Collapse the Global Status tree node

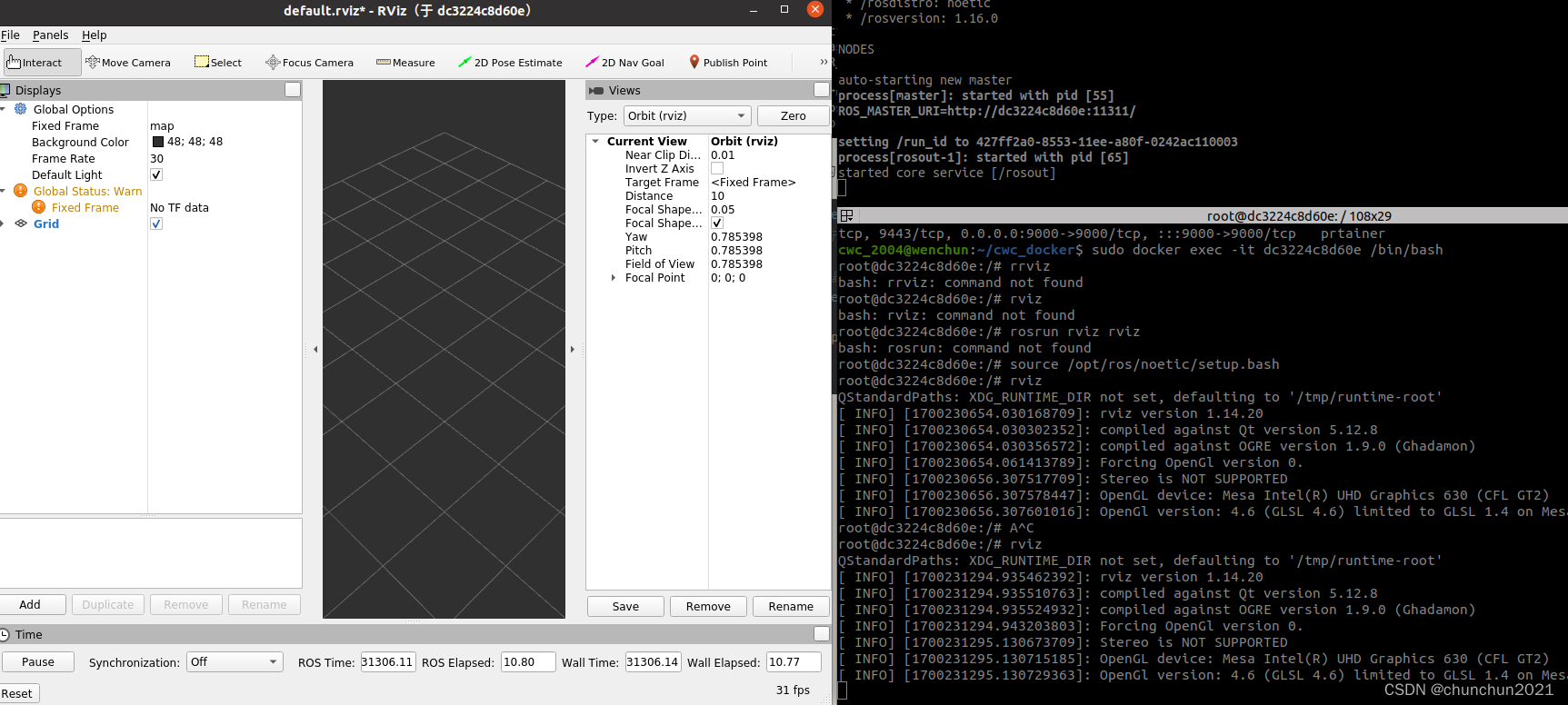4,191
